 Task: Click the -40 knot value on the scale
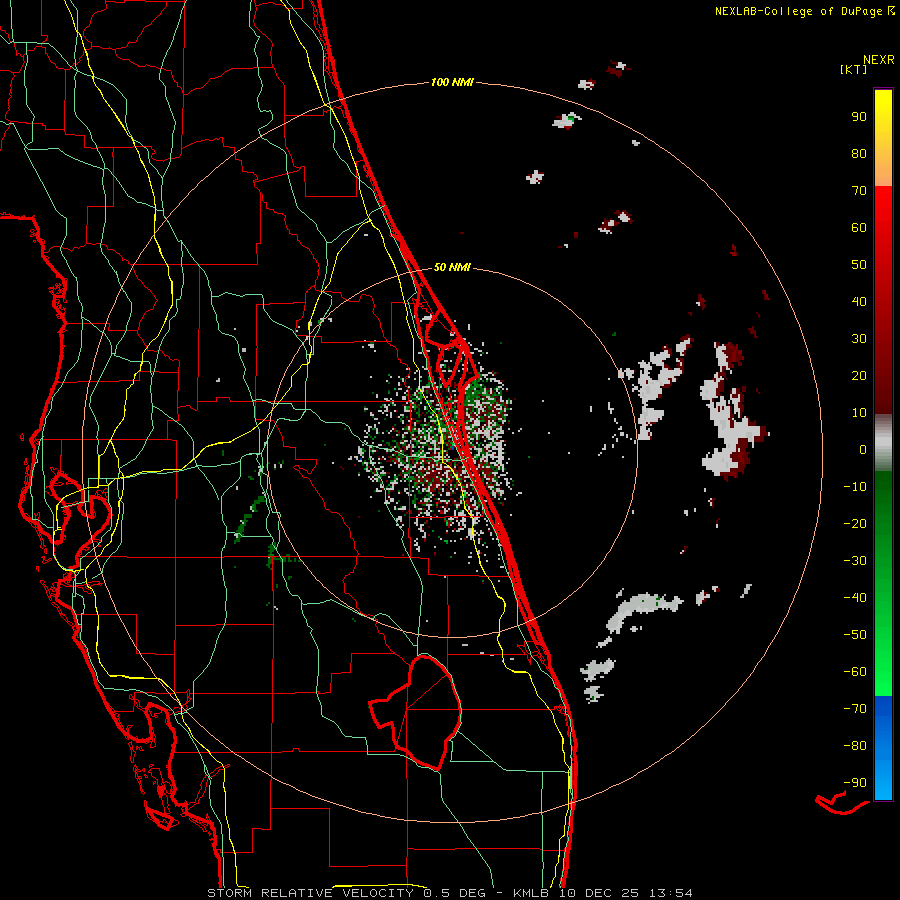coord(855,598)
